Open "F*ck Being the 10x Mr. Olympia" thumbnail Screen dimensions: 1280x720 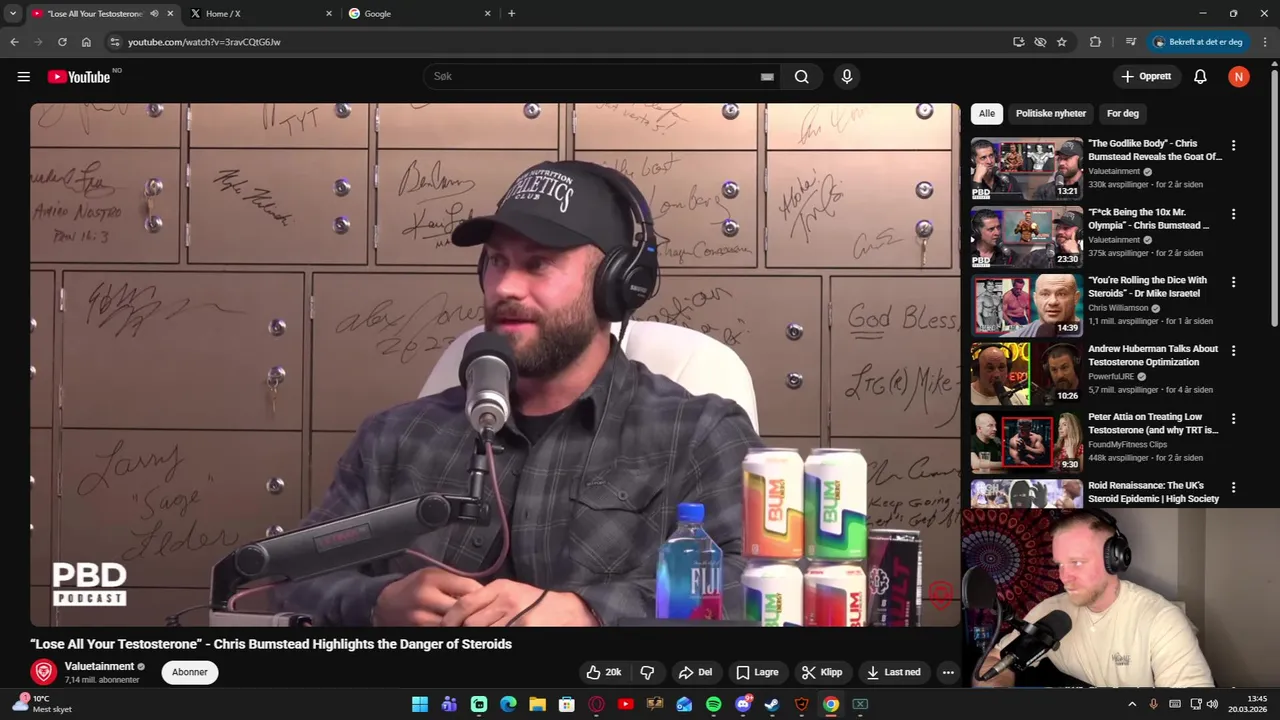point(1027,237)
